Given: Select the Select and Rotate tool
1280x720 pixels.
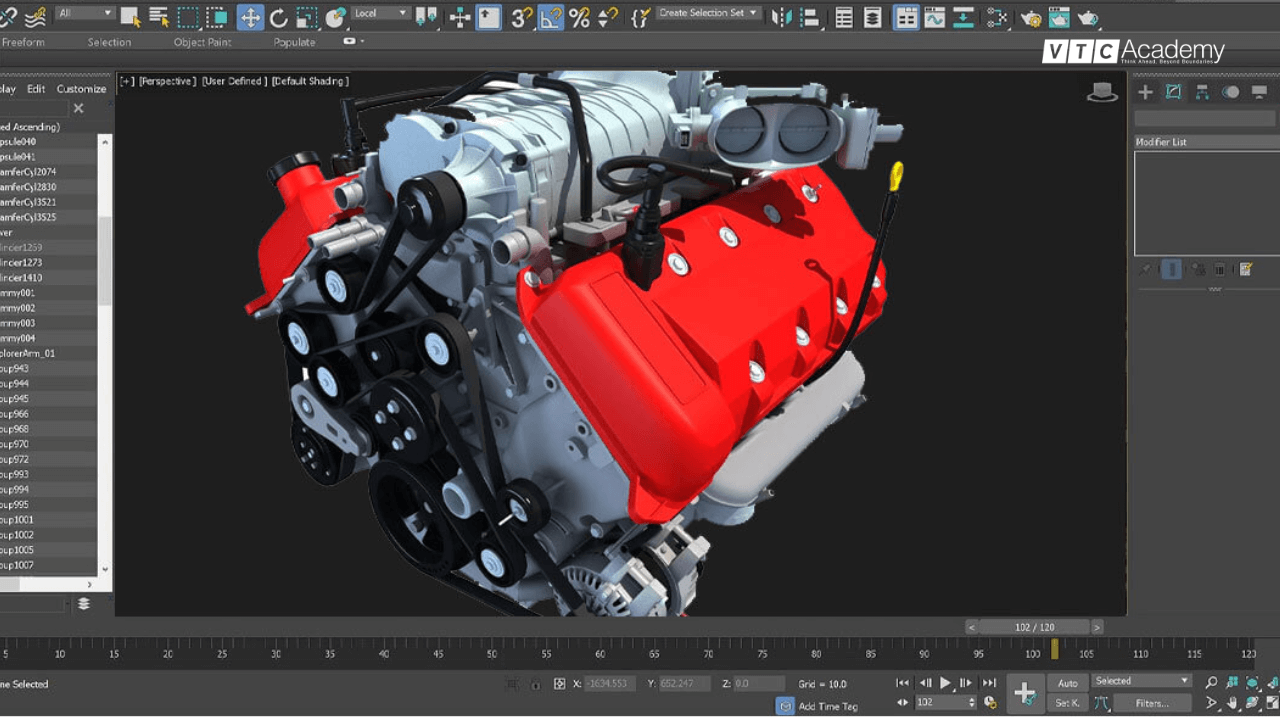Looking at the screenshot, I should coord(281,15).
